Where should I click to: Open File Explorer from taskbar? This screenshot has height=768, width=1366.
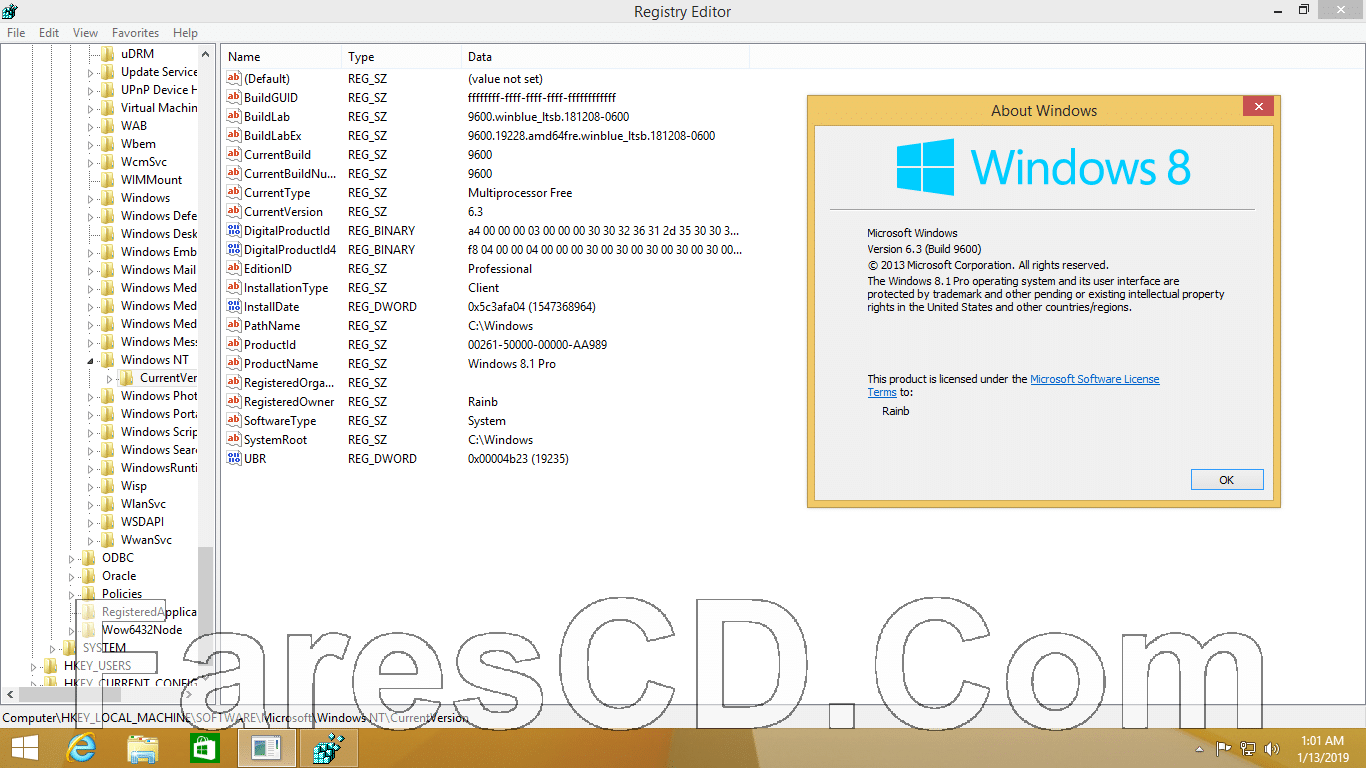point(143,748)
